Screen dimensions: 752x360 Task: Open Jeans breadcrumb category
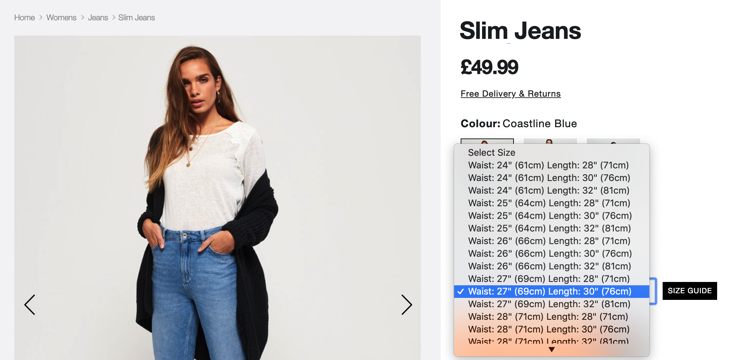[x=98, y=17]
